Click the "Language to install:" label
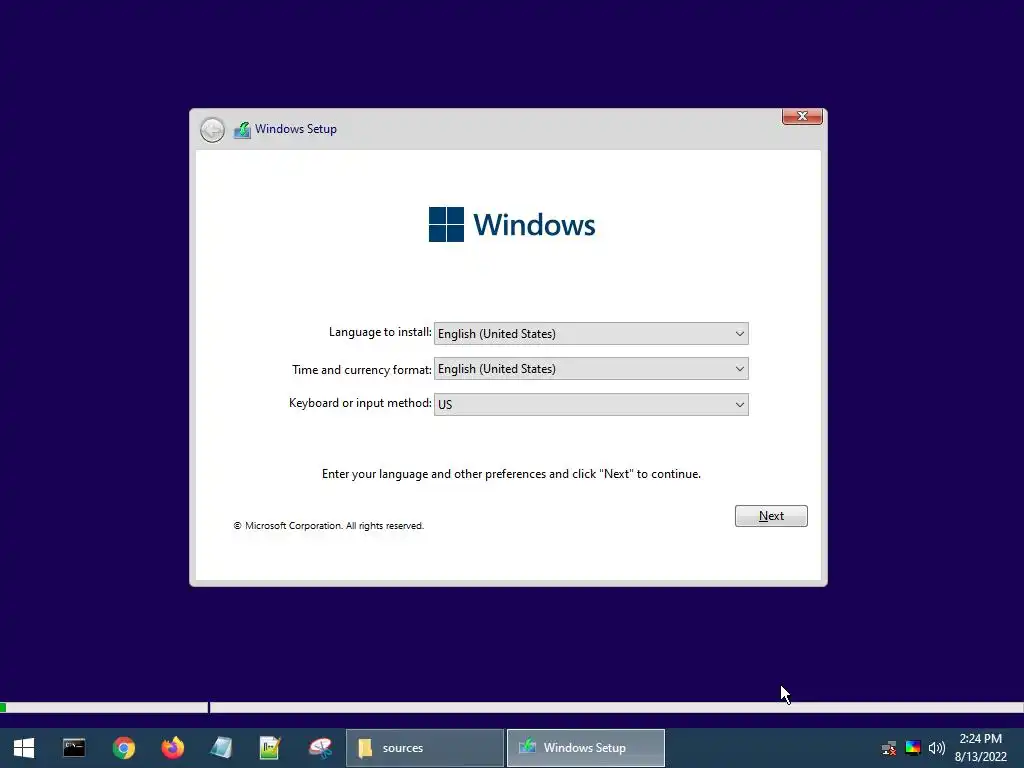This screenshot has width=1024, height=768. [380, 332]
